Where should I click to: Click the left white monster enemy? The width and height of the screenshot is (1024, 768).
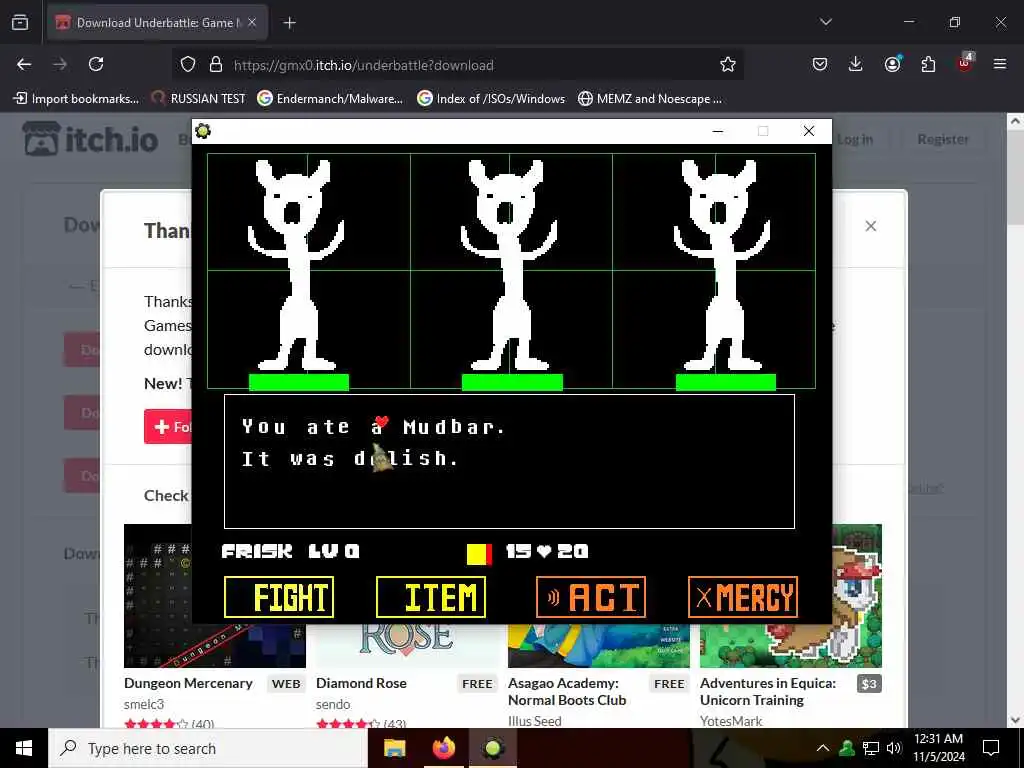tap(296, 266)
